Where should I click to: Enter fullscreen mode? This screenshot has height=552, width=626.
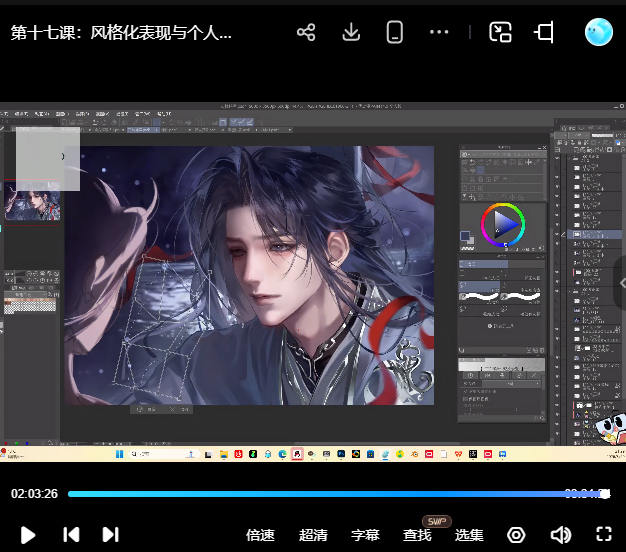[604, 534]
